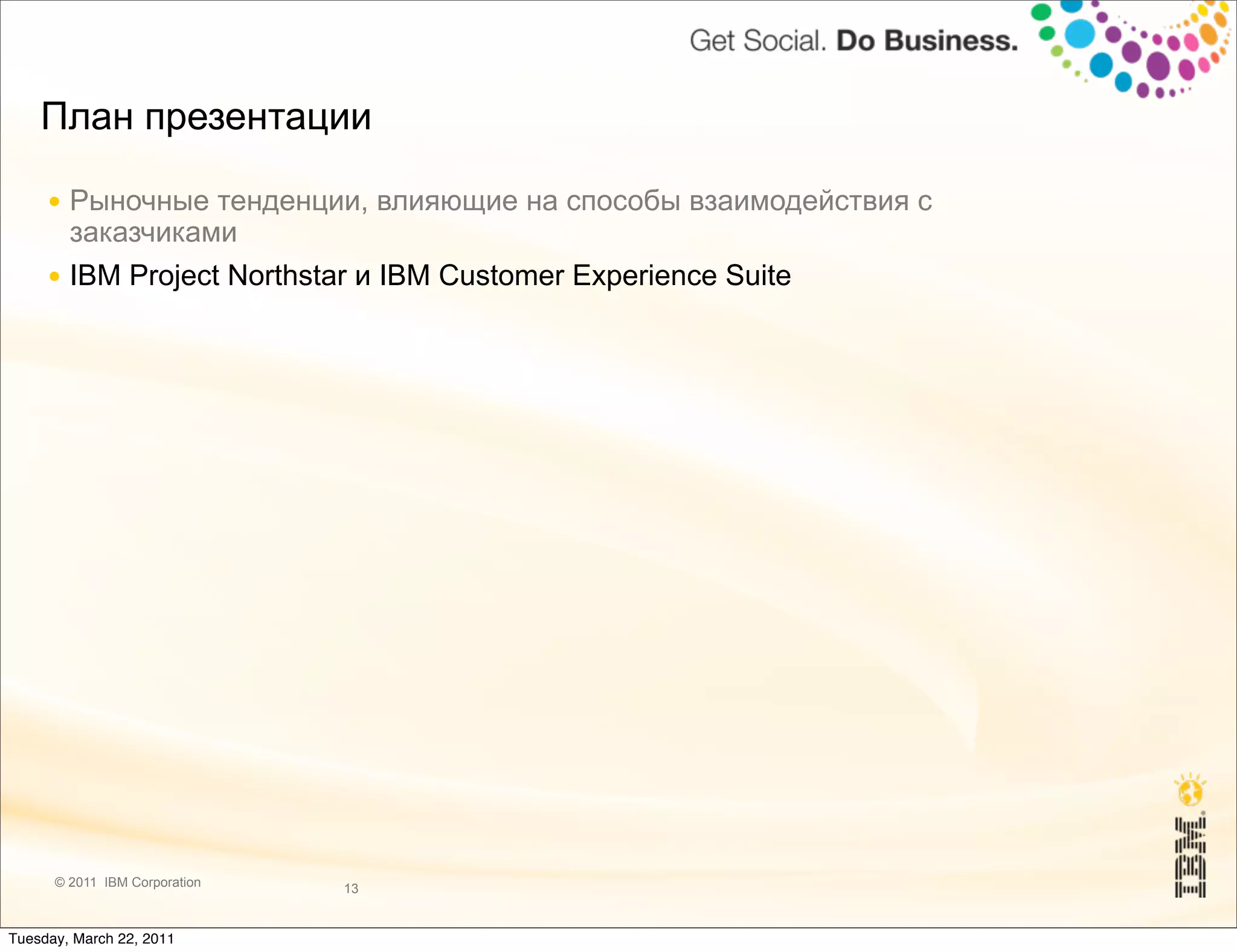
Task: Click the © 2011 IBM Corporation footer
Action: pos(127,882)
